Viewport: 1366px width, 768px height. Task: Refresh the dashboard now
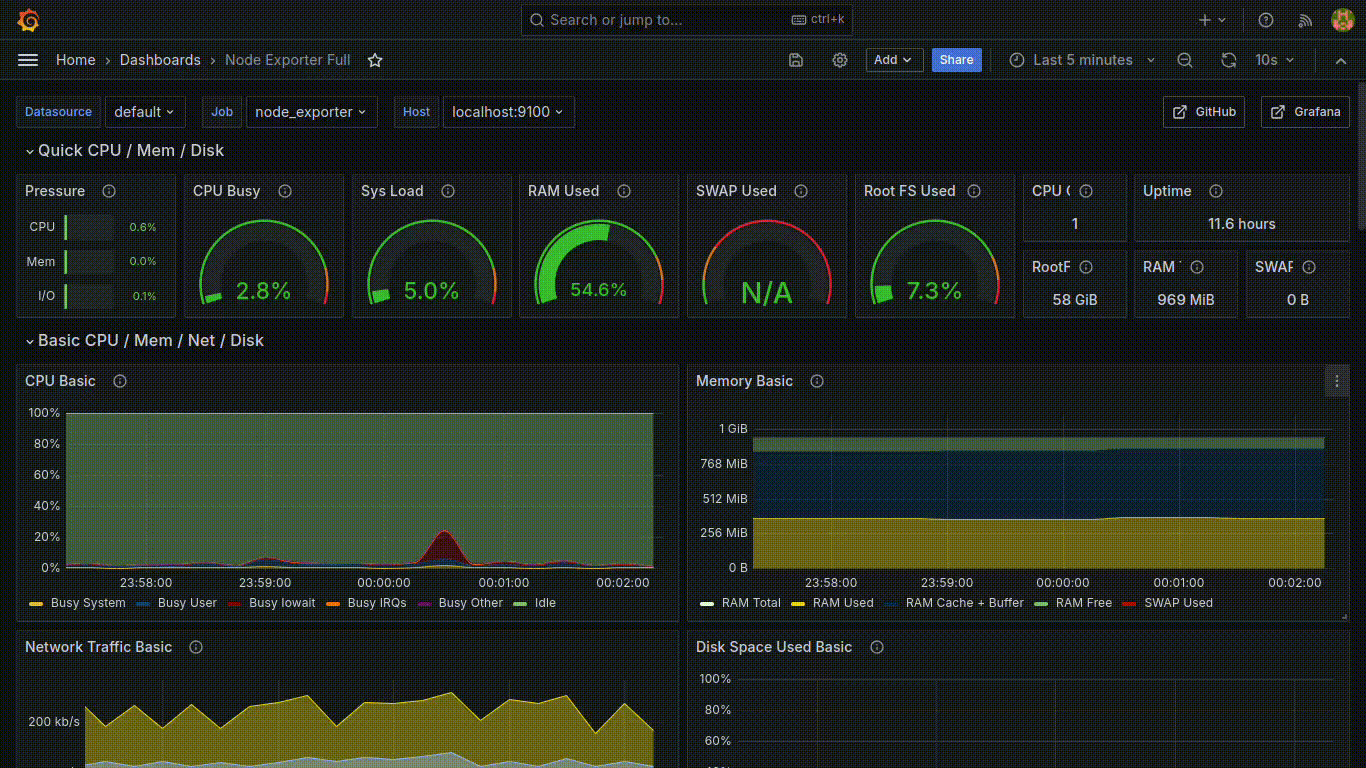1229,60
